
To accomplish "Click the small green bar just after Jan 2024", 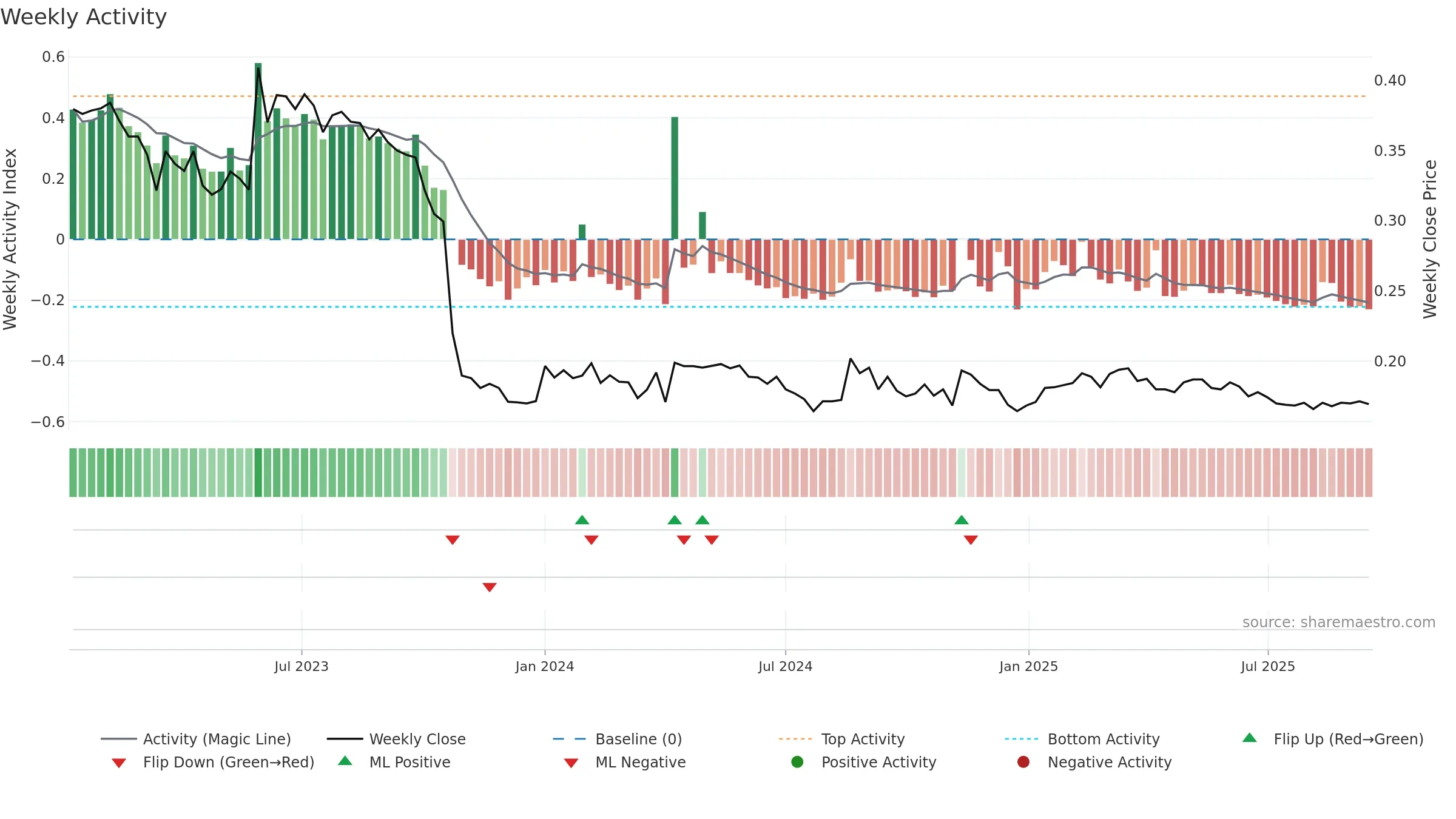I will click(582, 232).
